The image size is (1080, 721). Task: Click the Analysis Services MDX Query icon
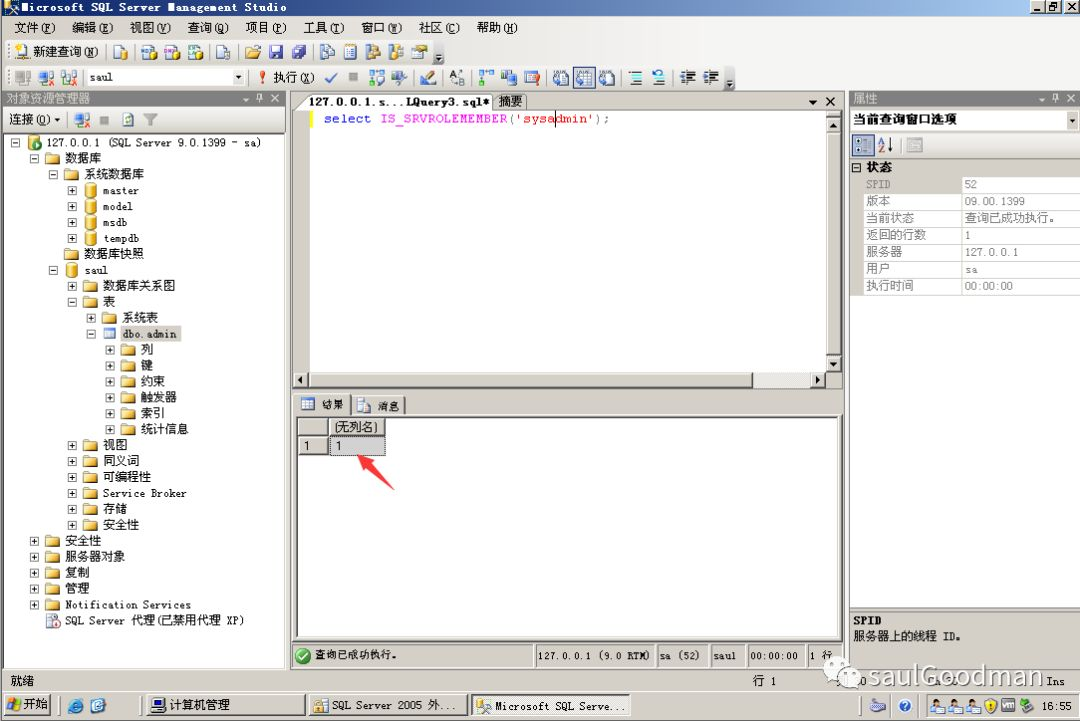click(149, 52)
